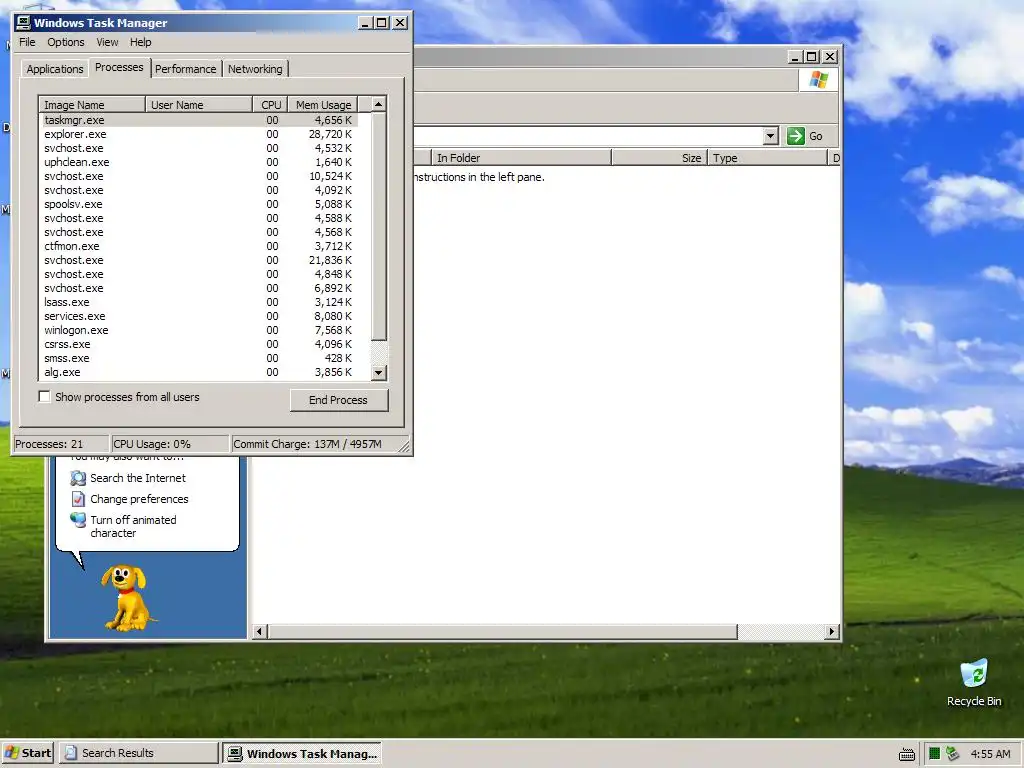The image size is (1024, 768).
Task: Select svchost.exe using 21,836 K memory
Action: point(199,260)
